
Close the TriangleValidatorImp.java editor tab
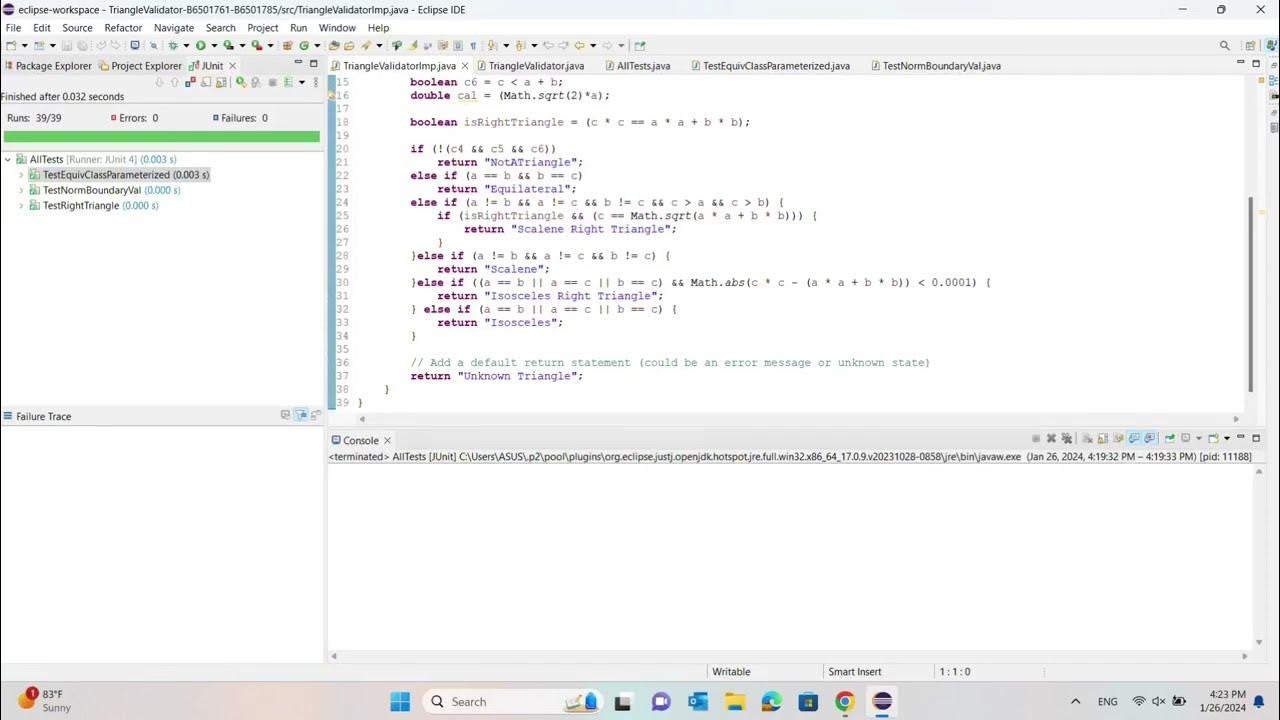(x=465, y=66)
